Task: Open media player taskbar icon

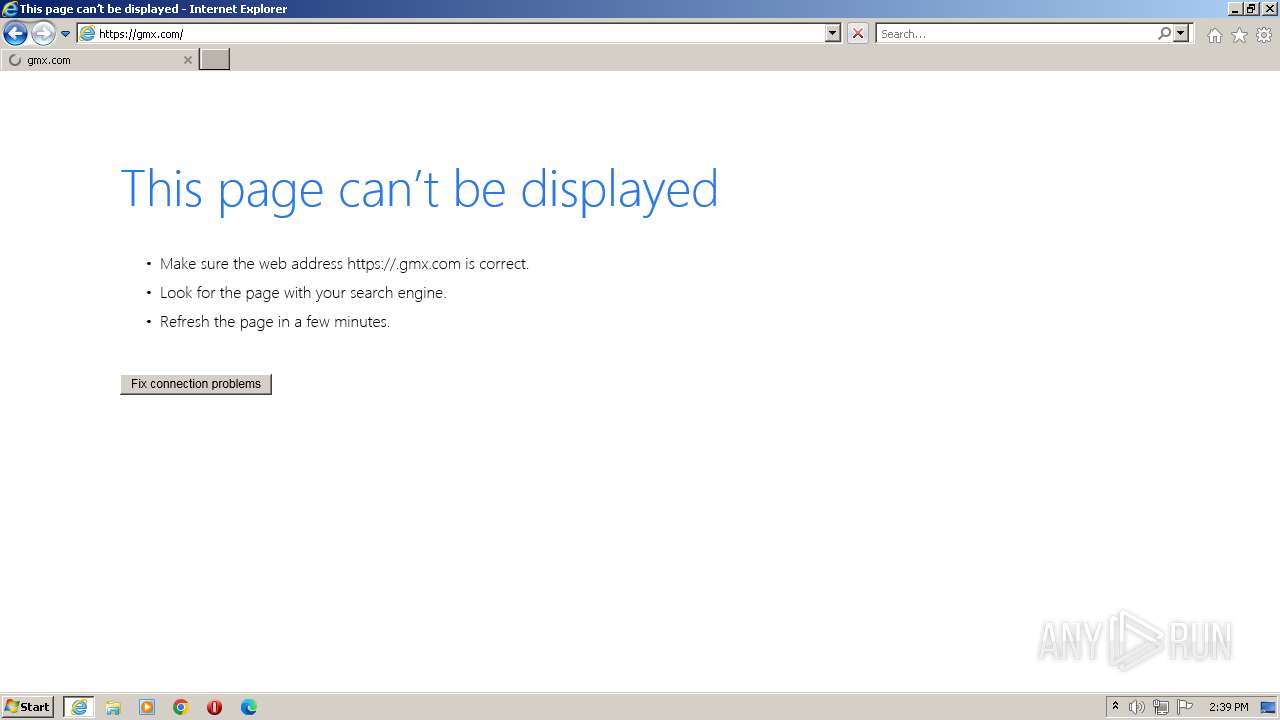Action: tap(147, 707)
